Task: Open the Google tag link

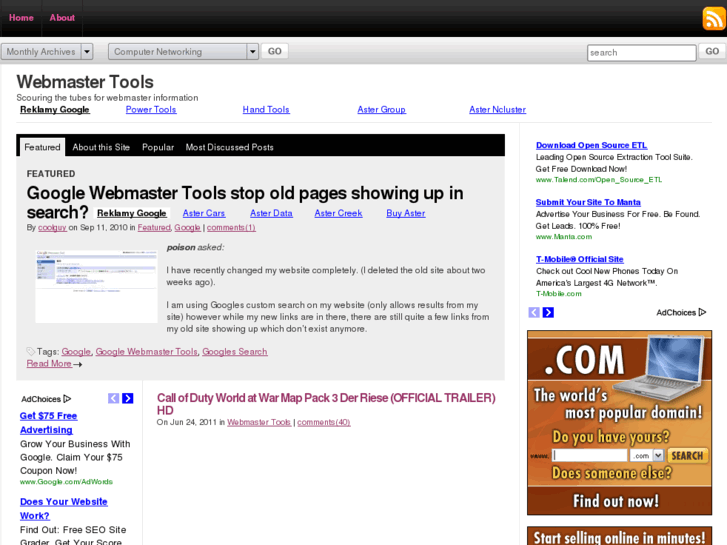Action: [76, 352]
